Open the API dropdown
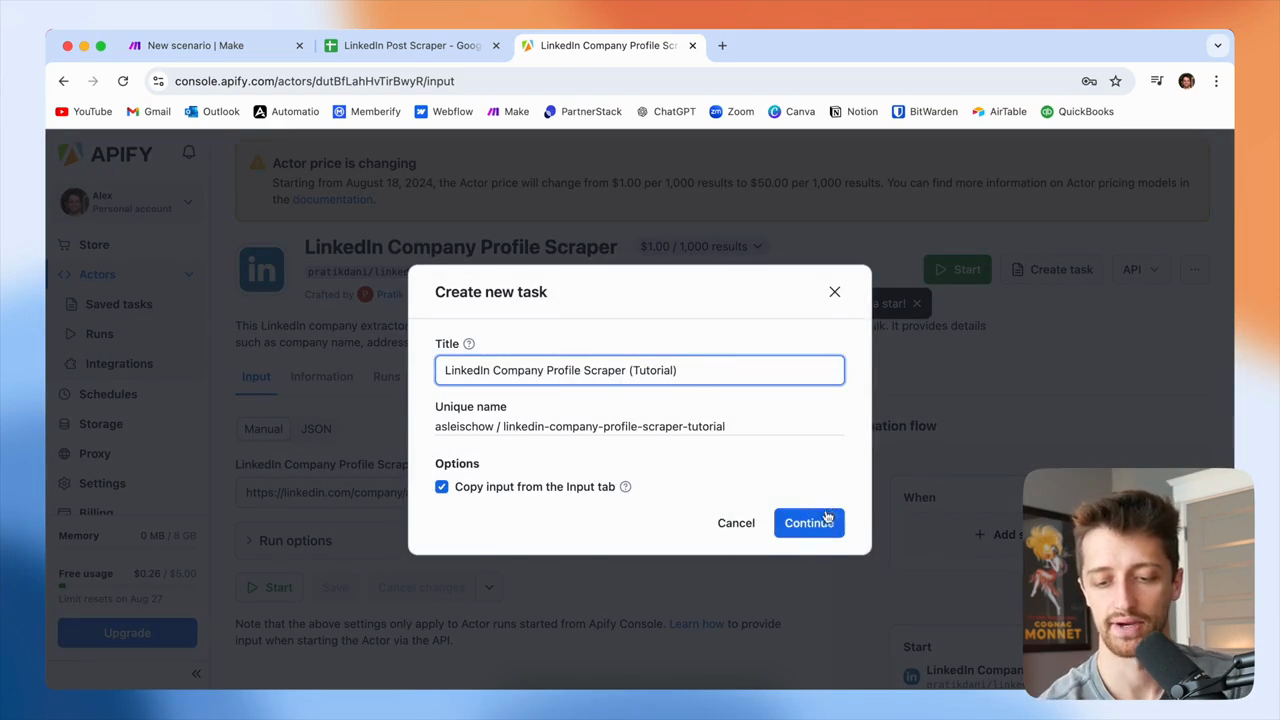The image size is (1280, 720). (1140, 270)
